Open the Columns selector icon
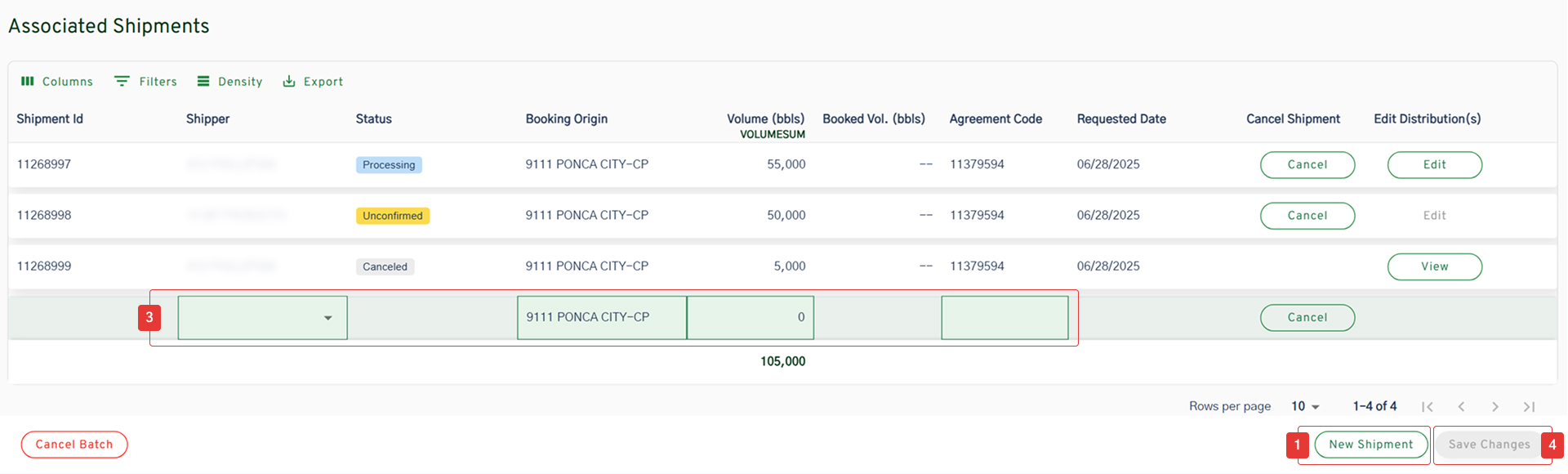 (28, 82)
